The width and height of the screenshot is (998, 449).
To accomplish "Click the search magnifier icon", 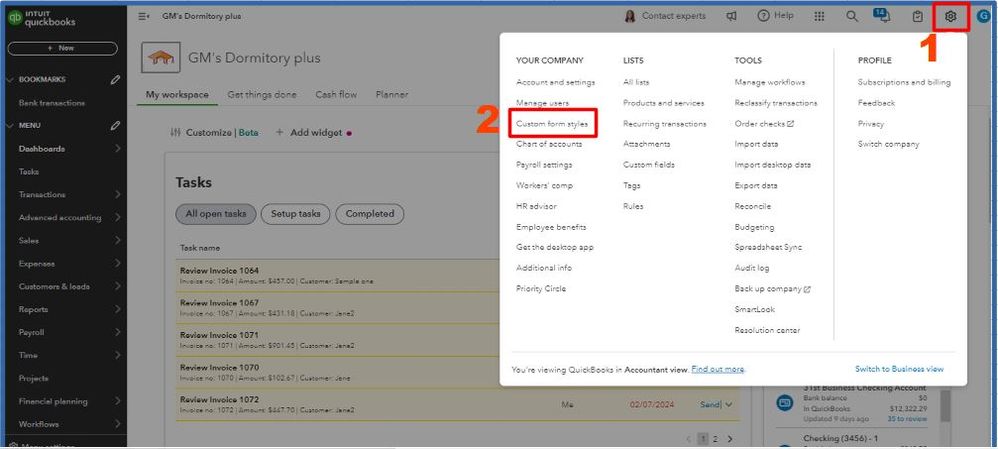I will click(852, 17).
